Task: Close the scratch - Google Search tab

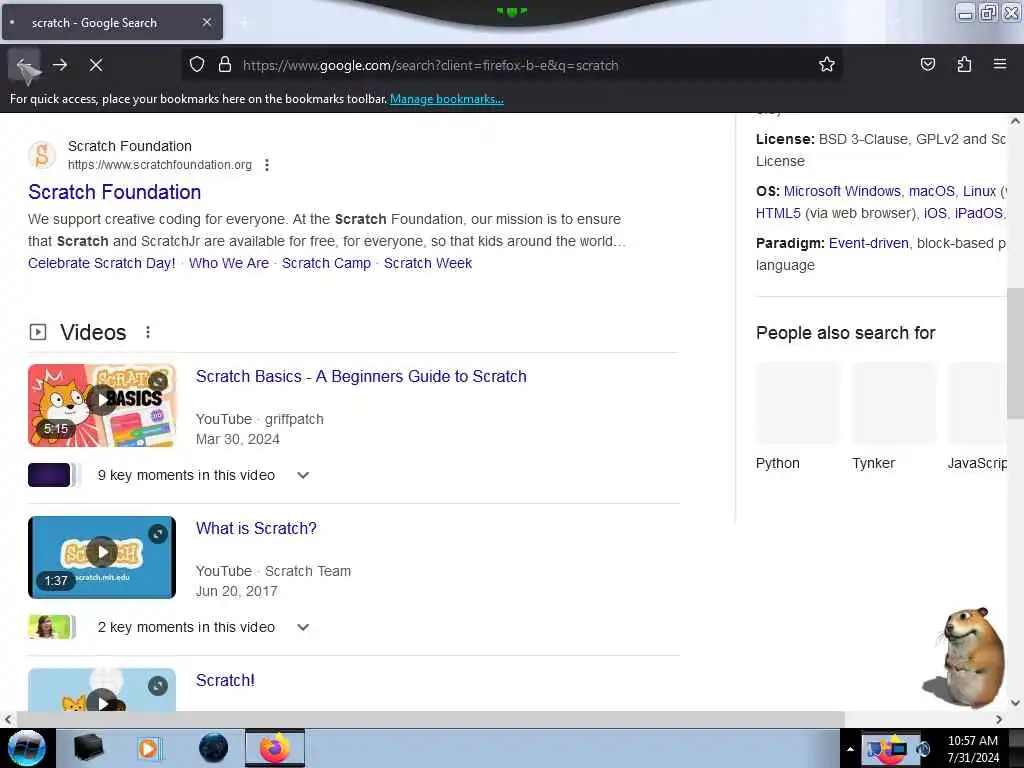Action: click(x=207, y=22)
